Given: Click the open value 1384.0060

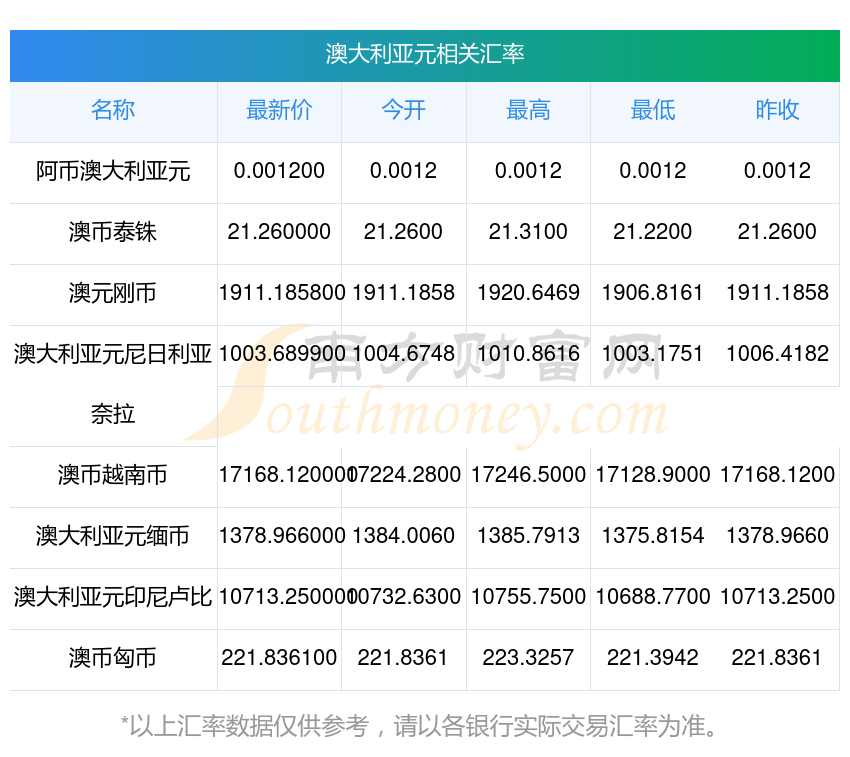Looking at the screenshot, I should click(x=404, y=536).
